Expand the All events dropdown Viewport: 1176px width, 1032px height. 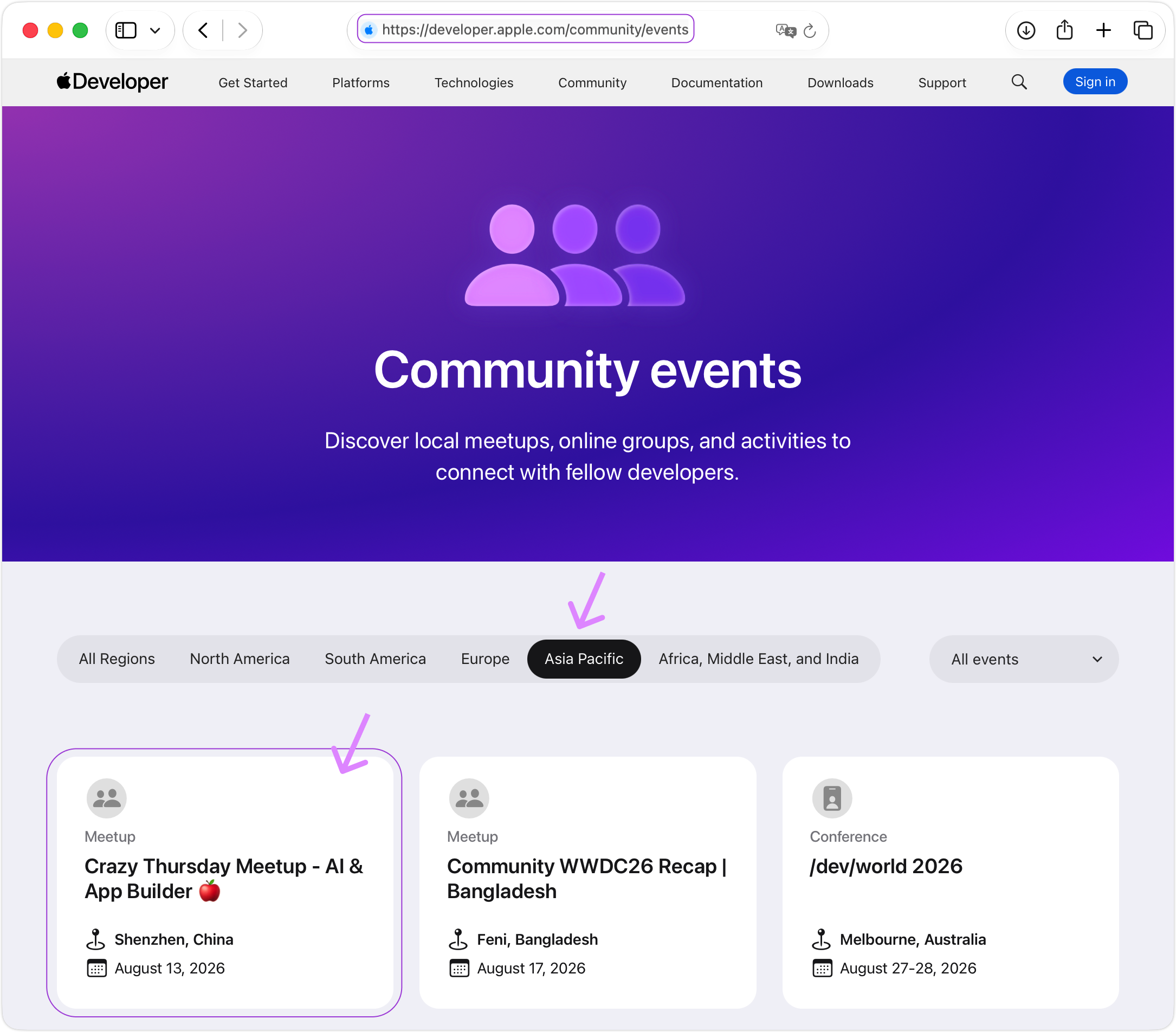pos(1024,659)
